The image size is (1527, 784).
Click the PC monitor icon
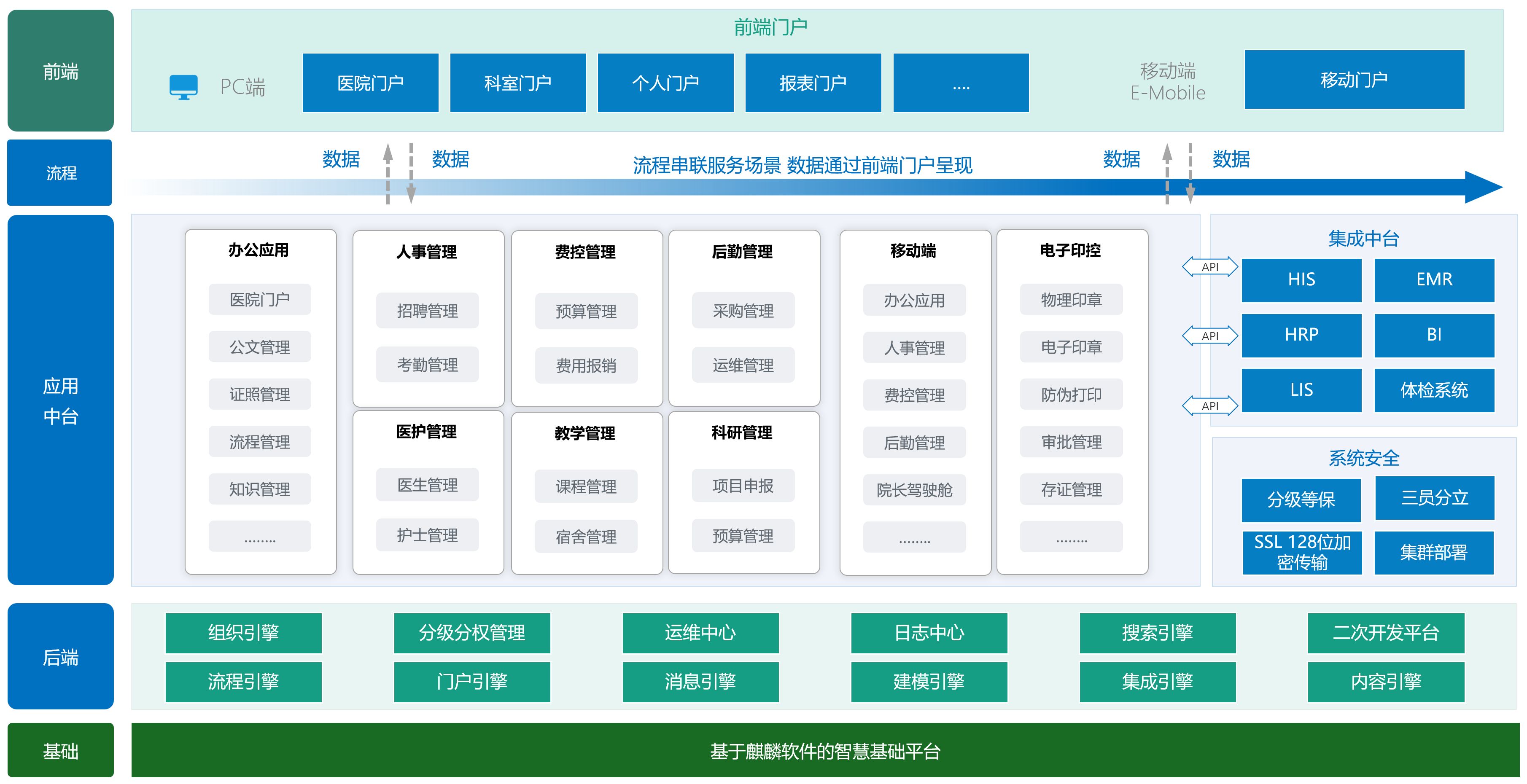click(x=183, y=86)
